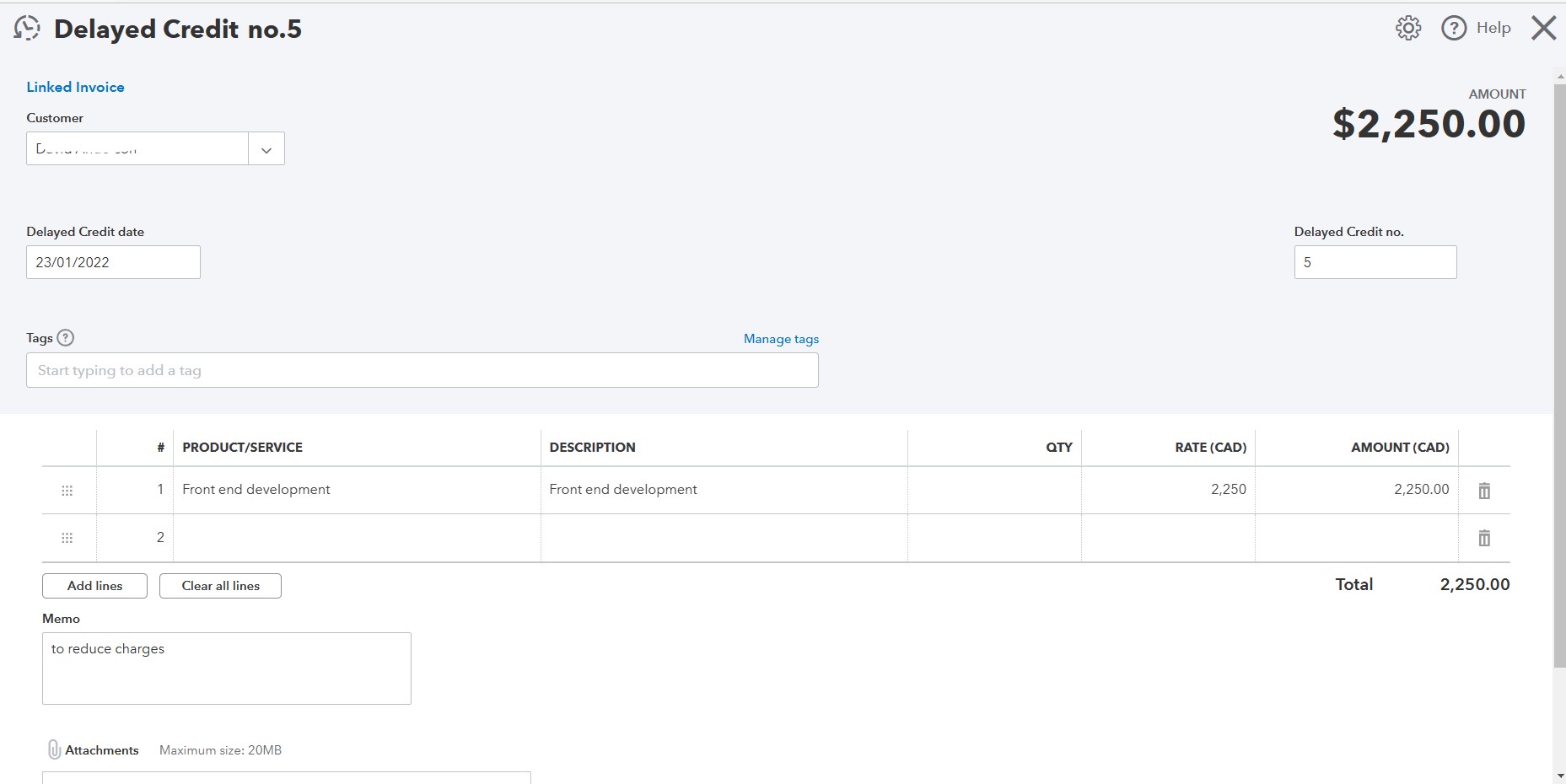
Task: Click the delayed credit history clock icon
Action: click(x=27, y=29)
